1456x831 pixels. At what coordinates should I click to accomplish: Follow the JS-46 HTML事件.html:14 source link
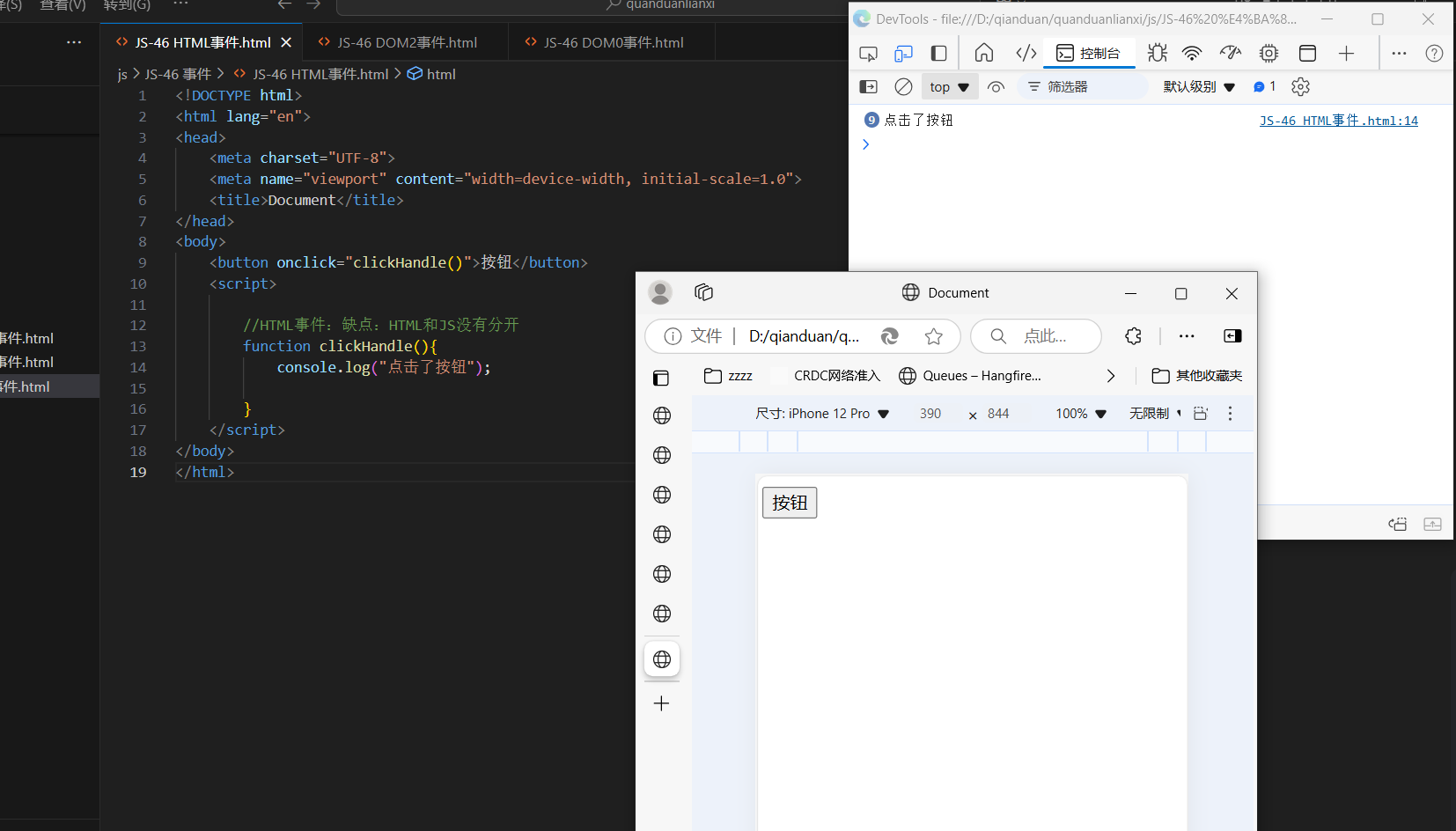pyautogui.click(x=1339, y=121)
